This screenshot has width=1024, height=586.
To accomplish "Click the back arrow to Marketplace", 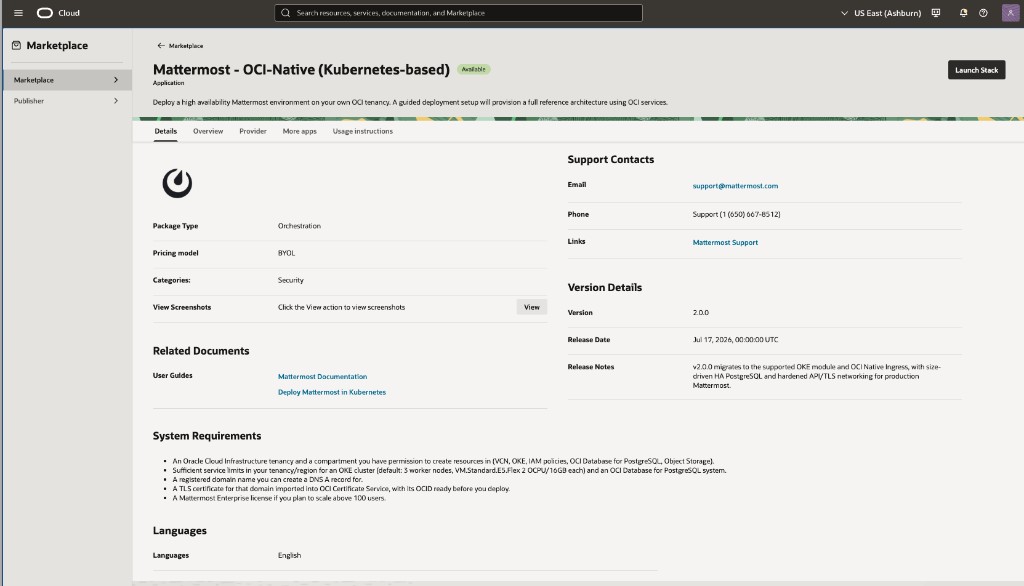I will click(161, 46).
